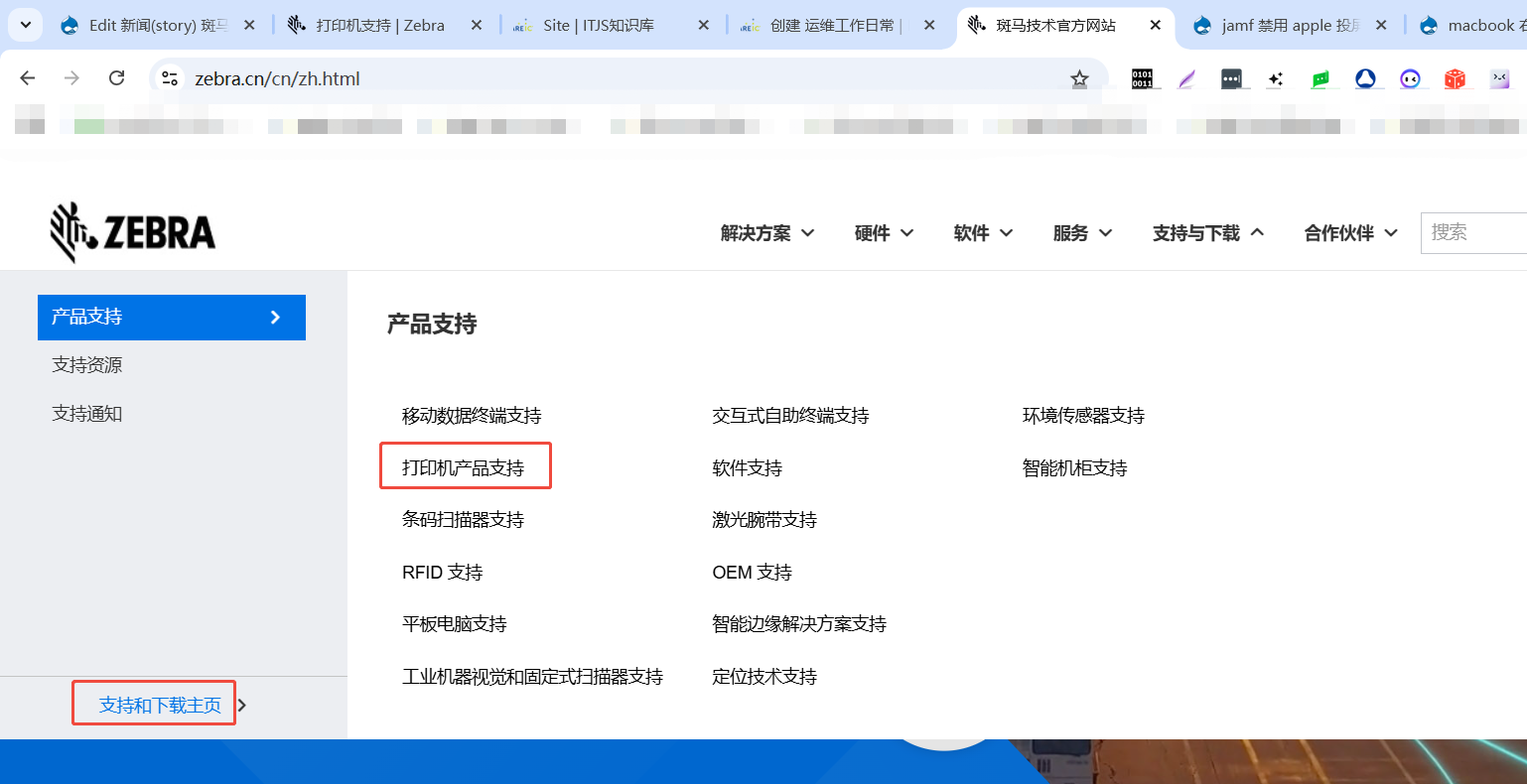
Task: Bookmark this page with the star icon
Action: coord(1079,78)
